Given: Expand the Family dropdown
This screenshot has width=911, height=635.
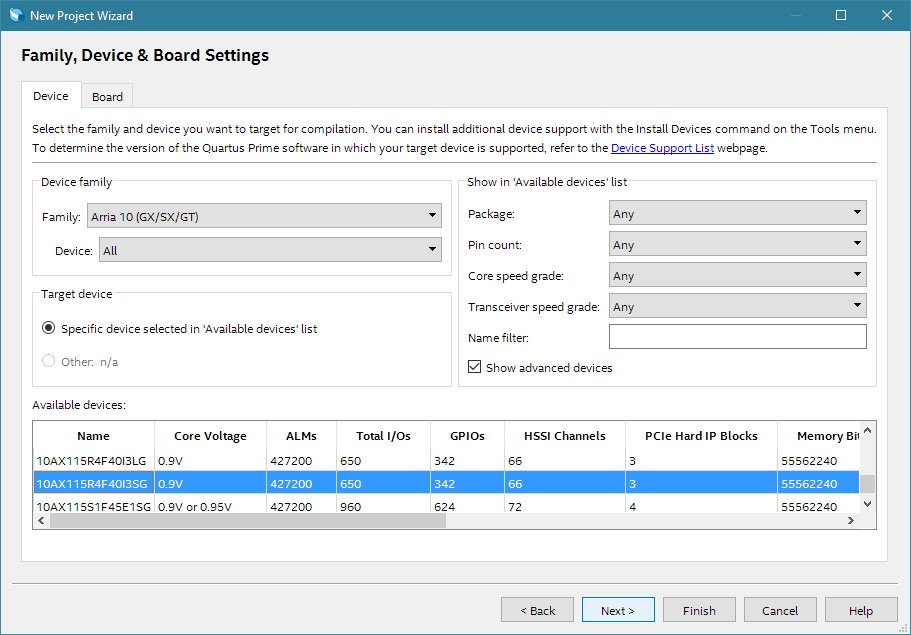Looking at the screenshot, I should click(x=264, y=216).
